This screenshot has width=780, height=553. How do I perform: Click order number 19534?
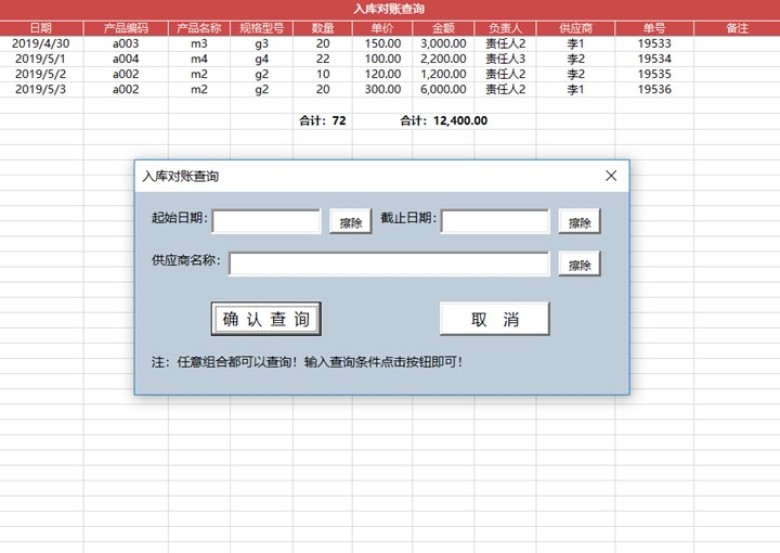[655, 59]
